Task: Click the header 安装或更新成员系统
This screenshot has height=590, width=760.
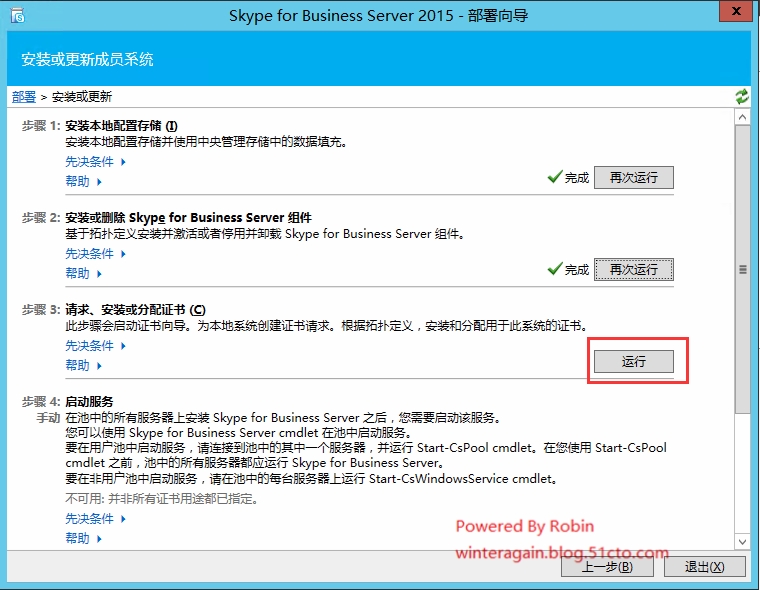Action: (x=87, y=59)
